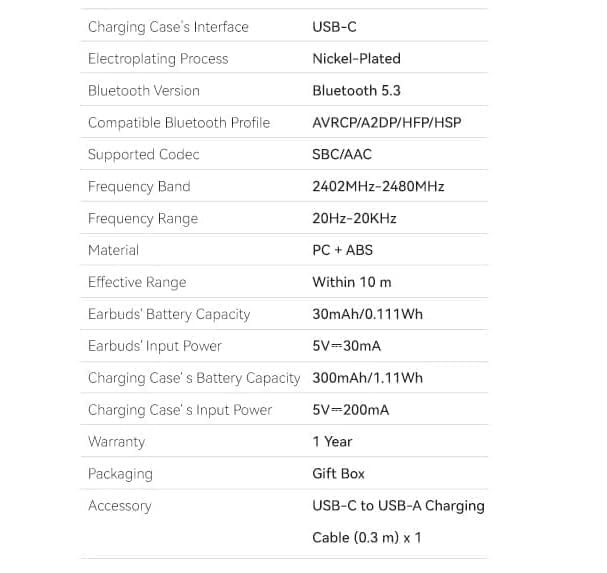The width and height of the screenshot is (607, 573).
Task: Click the 5V 200mA input power value
Action: pos(350,410)
